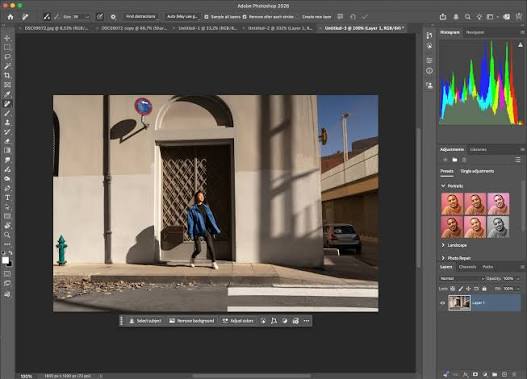Toggle lock transparent pixels in Layers panel
Image resolution: width=527 pixels, height=379 pixels.
453,288
